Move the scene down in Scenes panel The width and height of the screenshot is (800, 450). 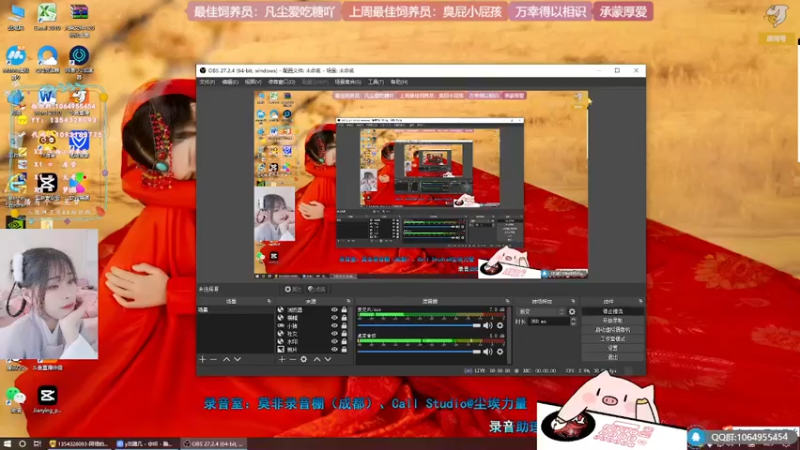tap(237, 360)
